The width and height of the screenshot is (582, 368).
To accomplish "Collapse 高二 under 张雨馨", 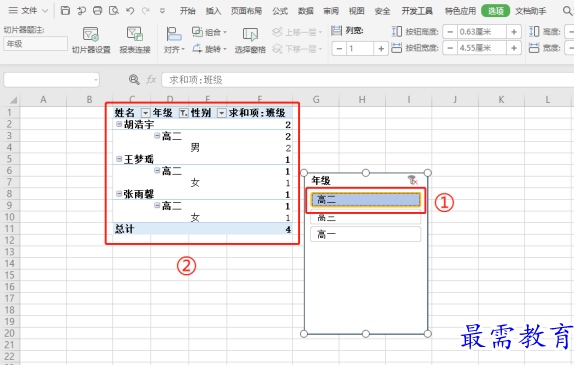I will [x=157, y=205].
